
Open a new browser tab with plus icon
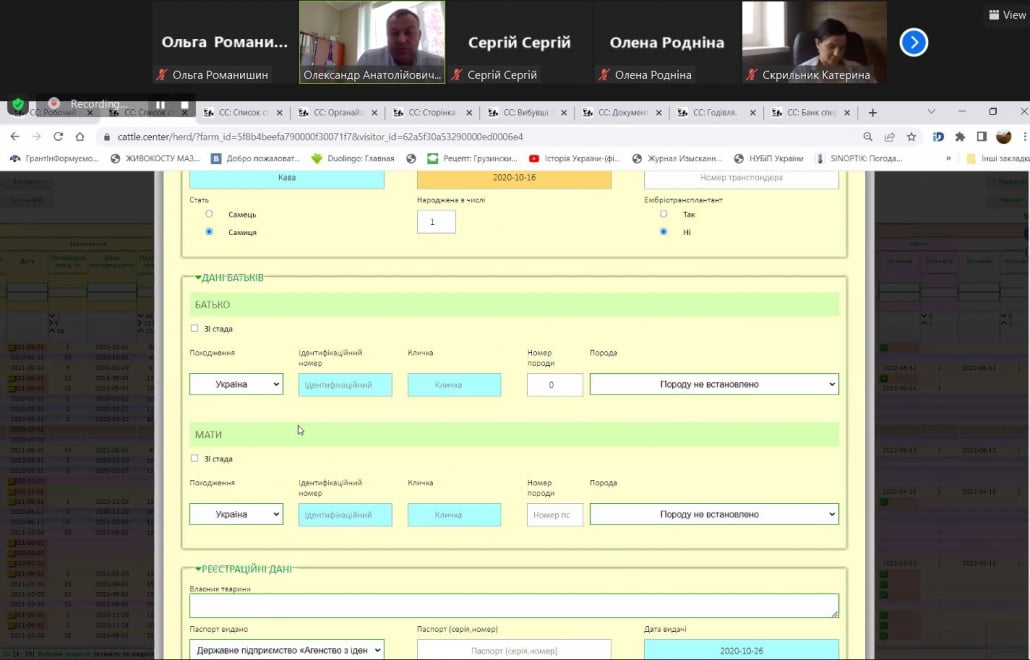pos(872,113)
